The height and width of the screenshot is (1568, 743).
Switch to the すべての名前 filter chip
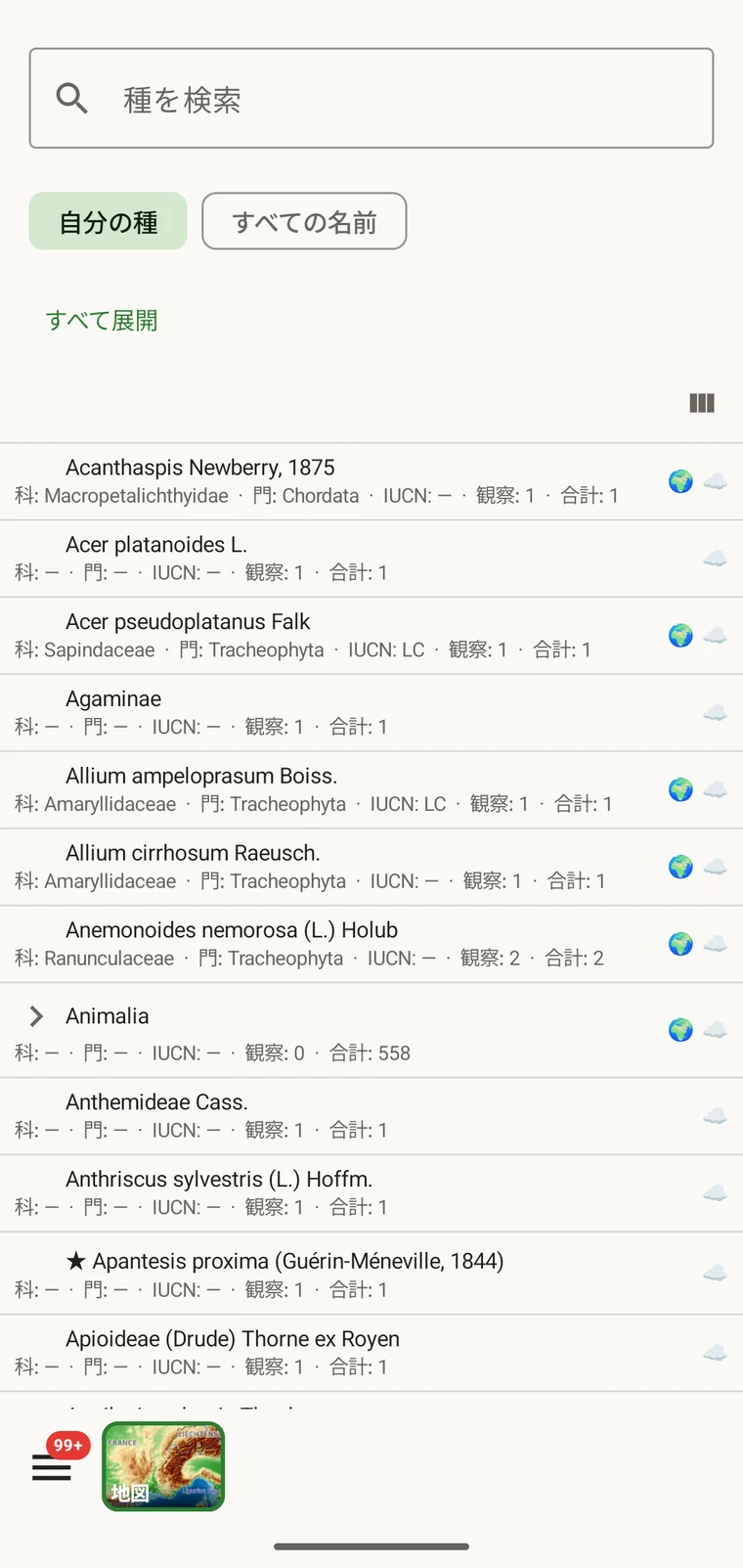[x=304, y=221]
